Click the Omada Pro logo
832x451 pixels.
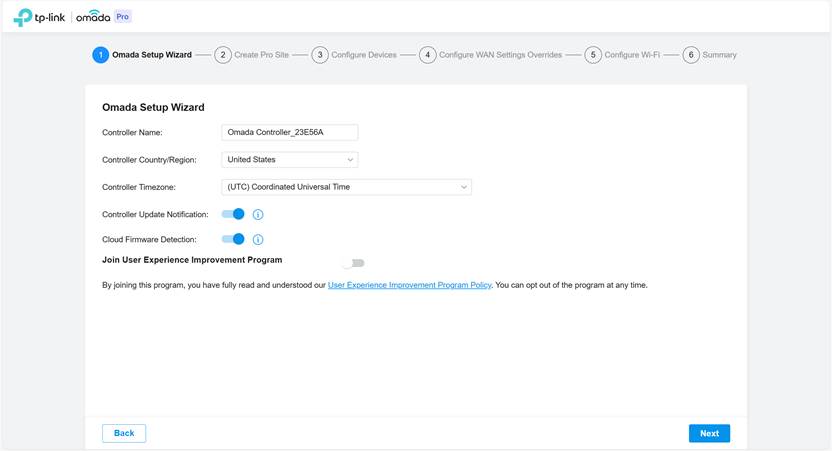click(x=103, y=17)
